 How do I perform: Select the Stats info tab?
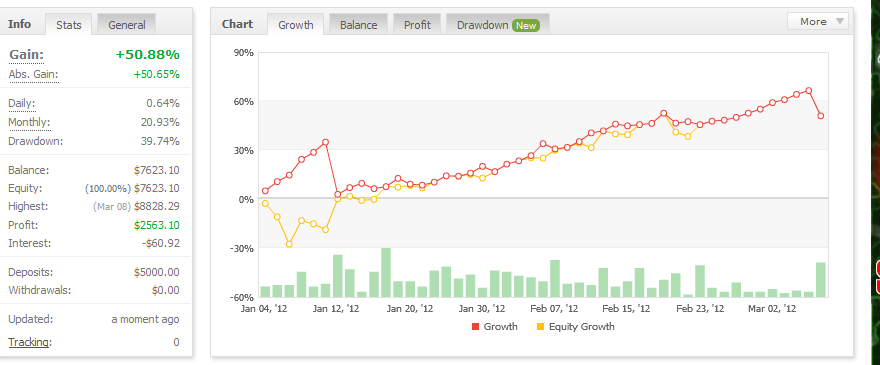68,25
